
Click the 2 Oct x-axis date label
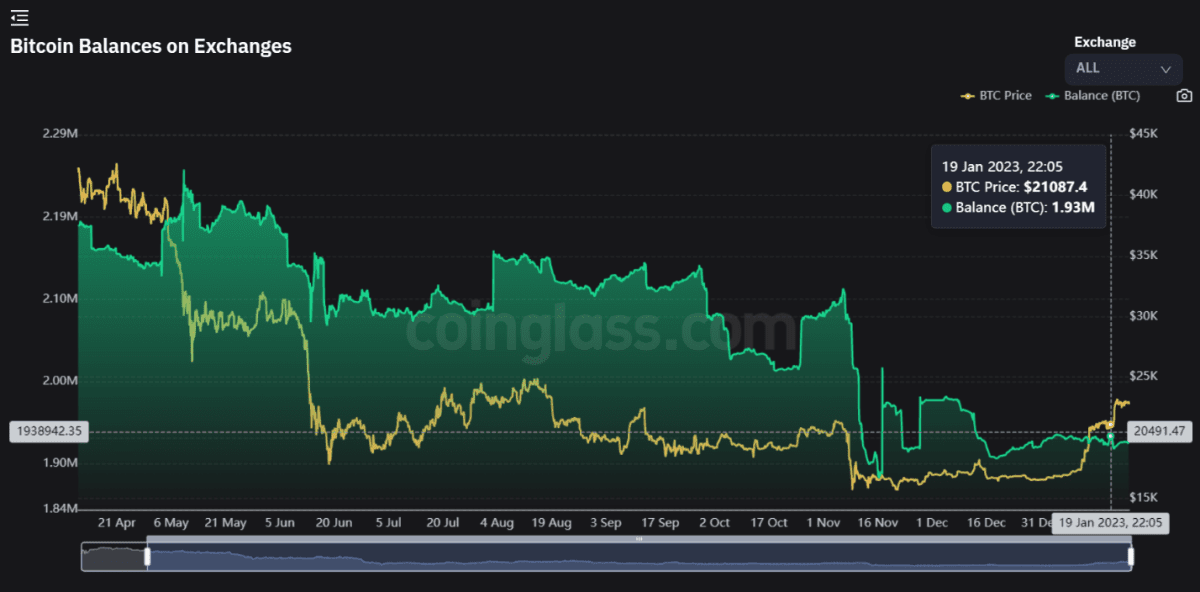714,523
